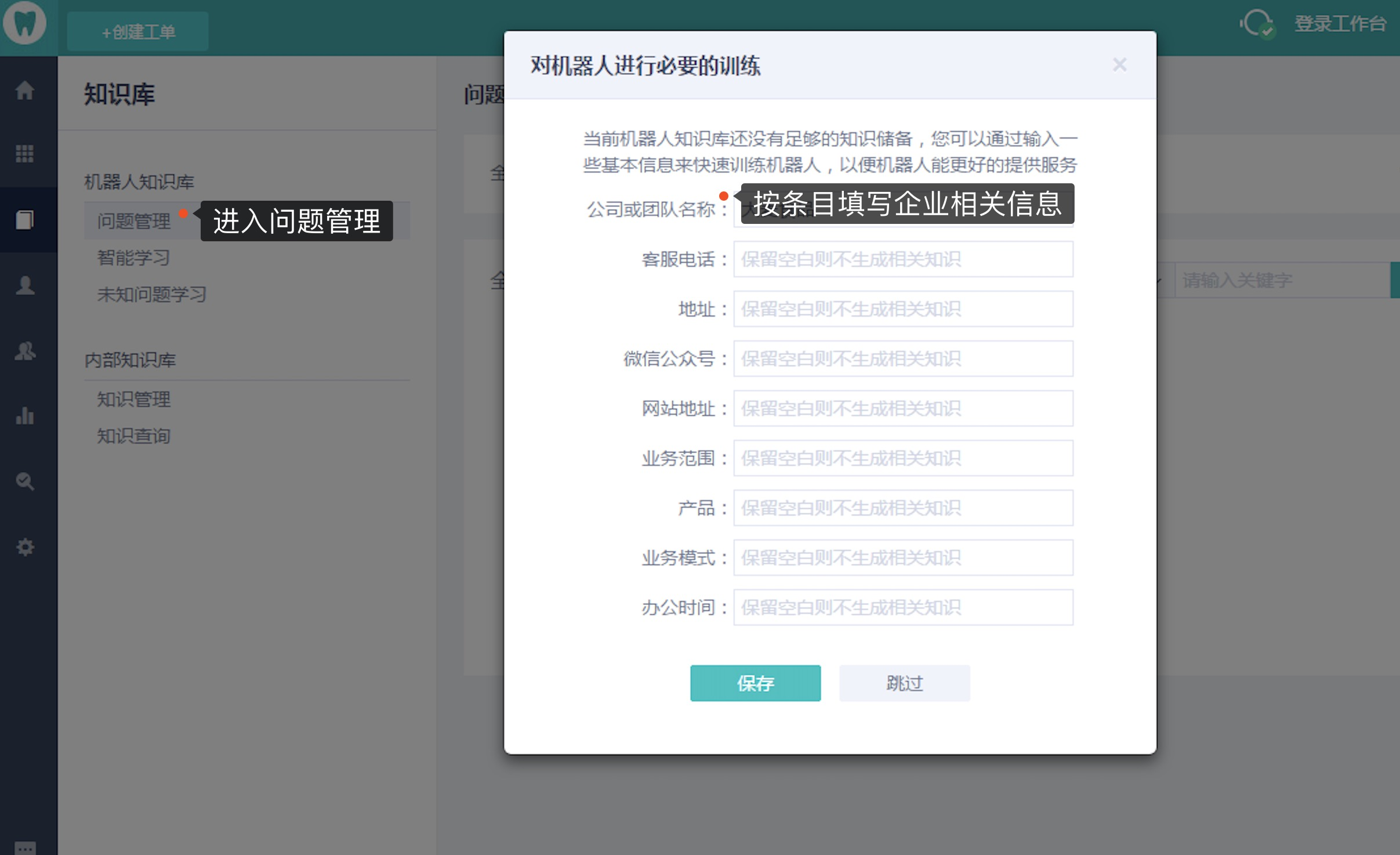This screenshot has width=1400, height=855.
Task: Click the chat bubble icon at sidebar bottom
Action: (x=24, y=848)
